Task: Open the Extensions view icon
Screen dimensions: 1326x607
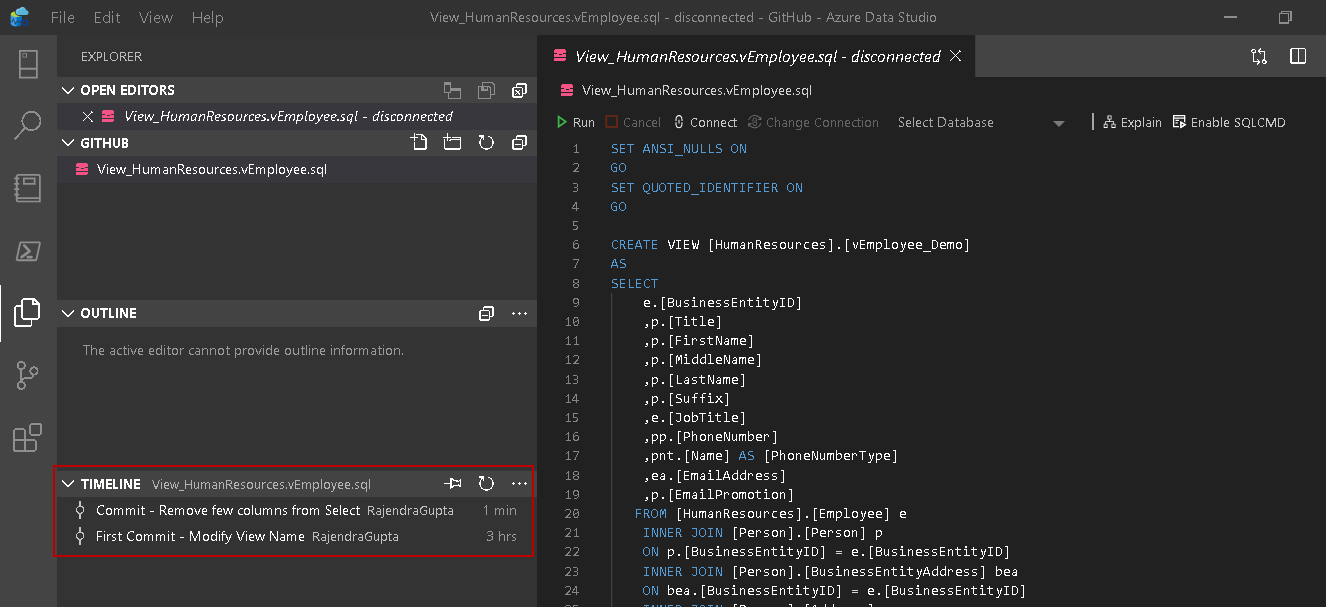Action: click(x=28, y=438)
